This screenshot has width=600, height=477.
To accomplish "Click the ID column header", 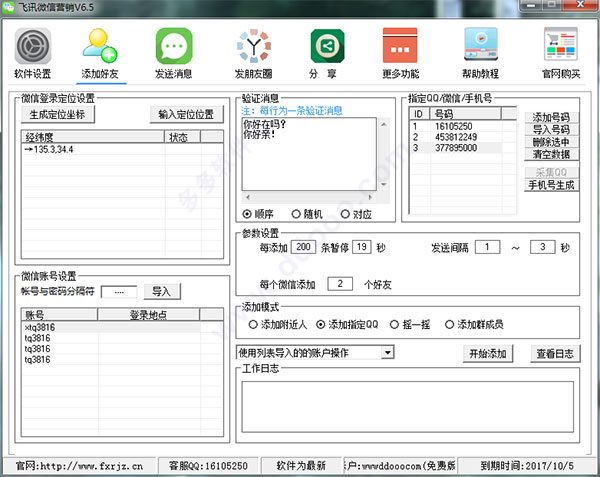I will click(420, 114).
